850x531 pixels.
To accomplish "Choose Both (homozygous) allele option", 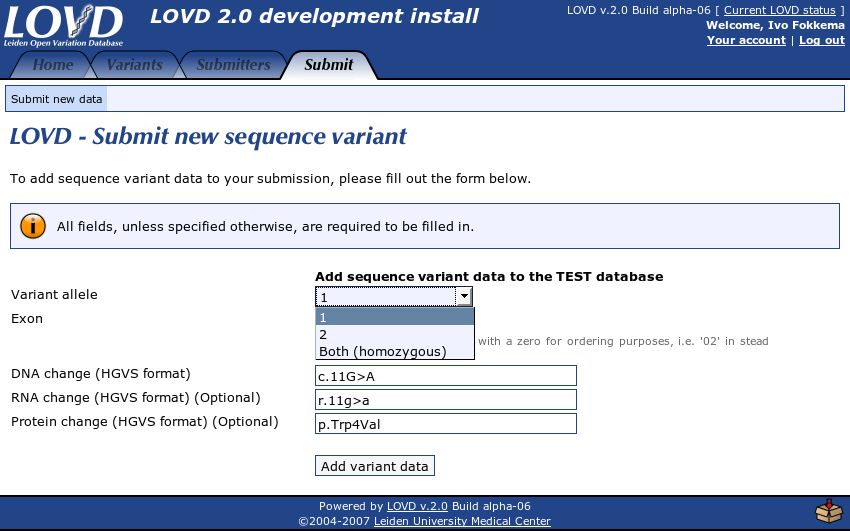I will pyautogui.click(x=395, y=352).
